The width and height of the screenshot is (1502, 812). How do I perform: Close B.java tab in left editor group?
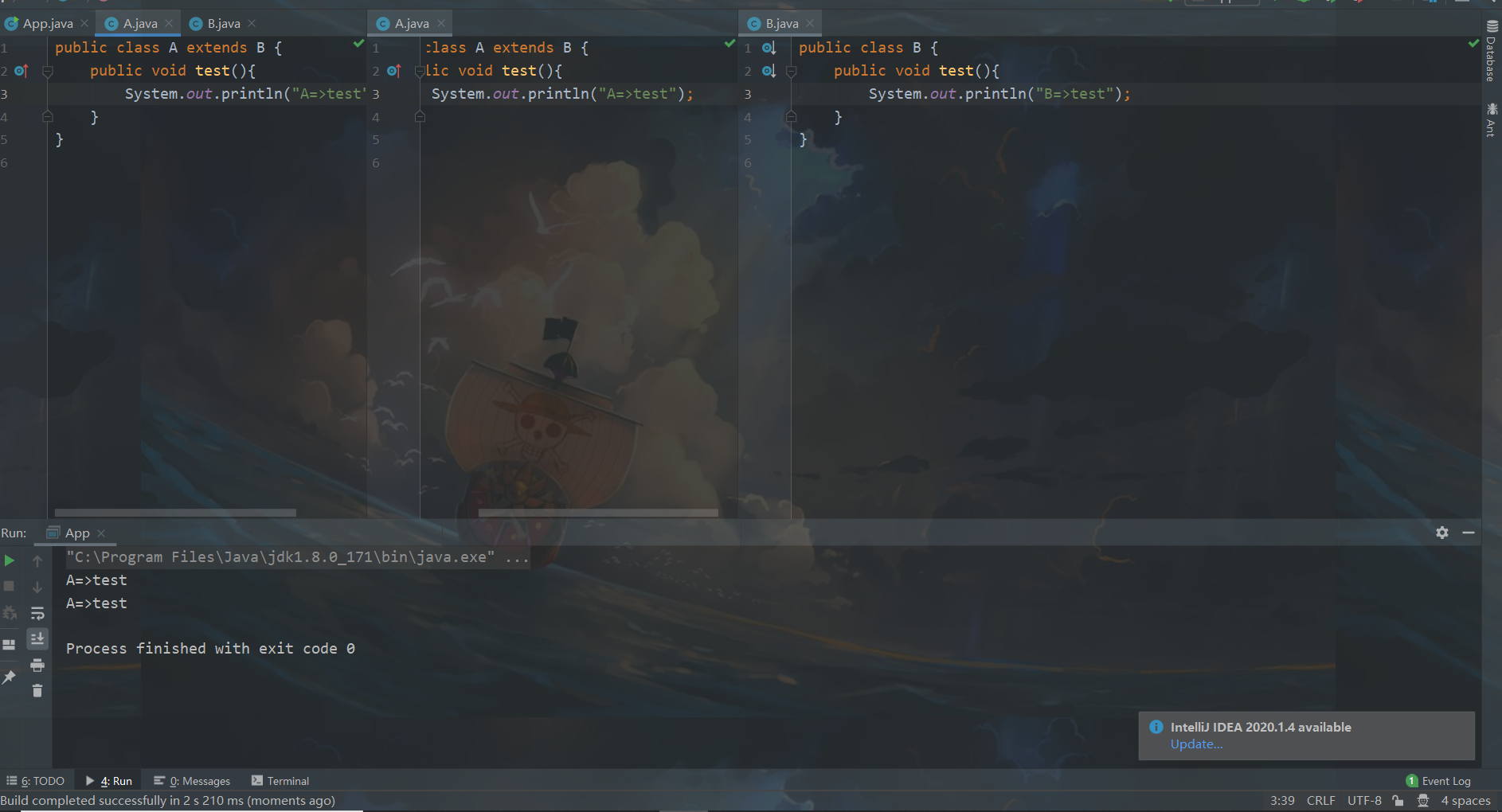(x=252, y=24)
